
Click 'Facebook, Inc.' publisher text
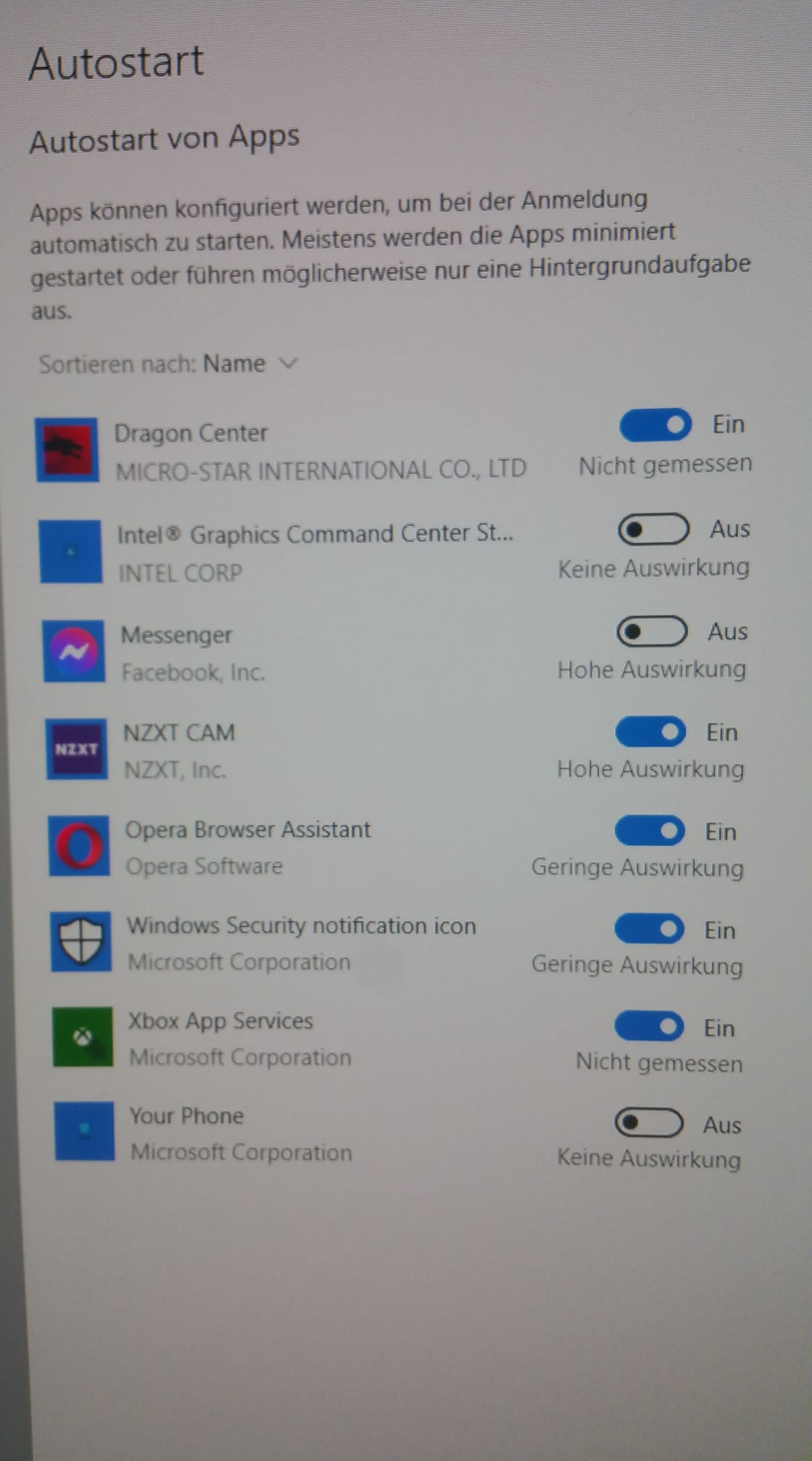click(x=193, y=672)
